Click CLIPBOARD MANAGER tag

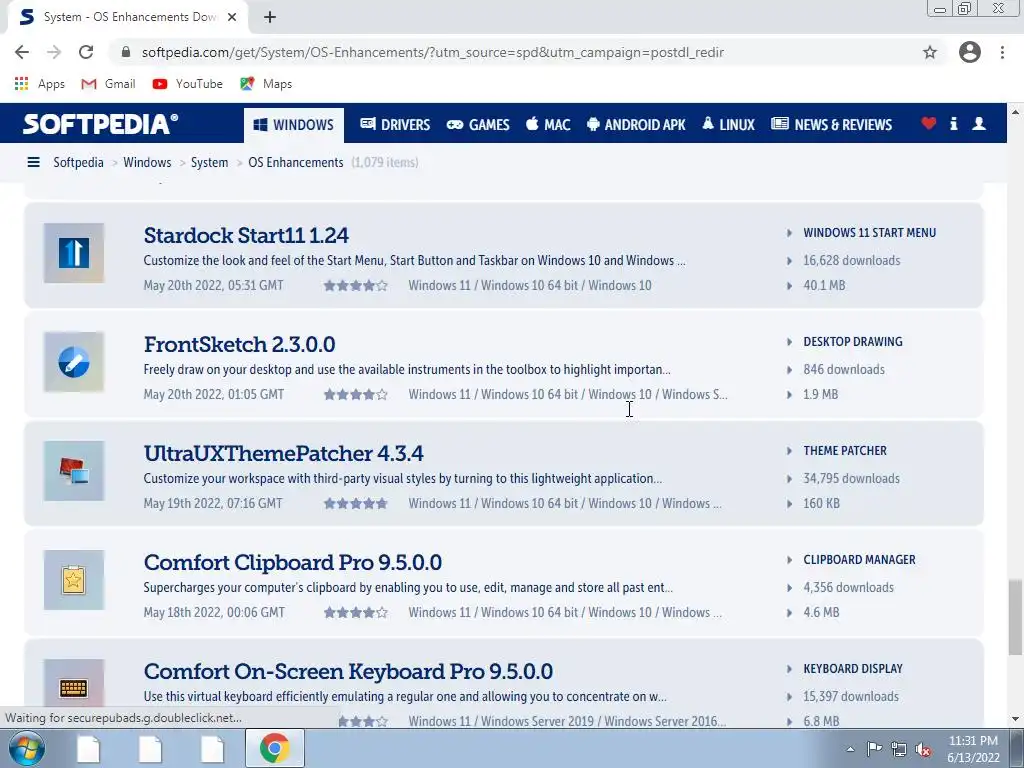coord(859,560)
